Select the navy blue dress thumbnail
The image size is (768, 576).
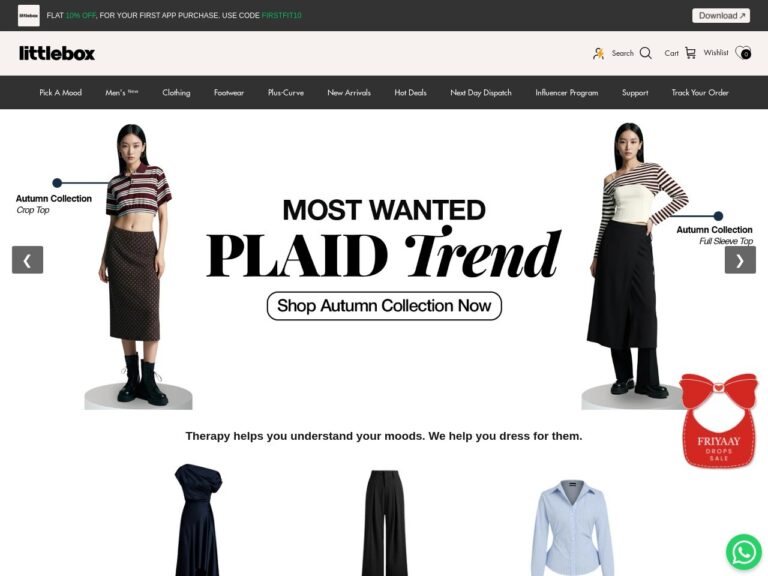point(198,519)
